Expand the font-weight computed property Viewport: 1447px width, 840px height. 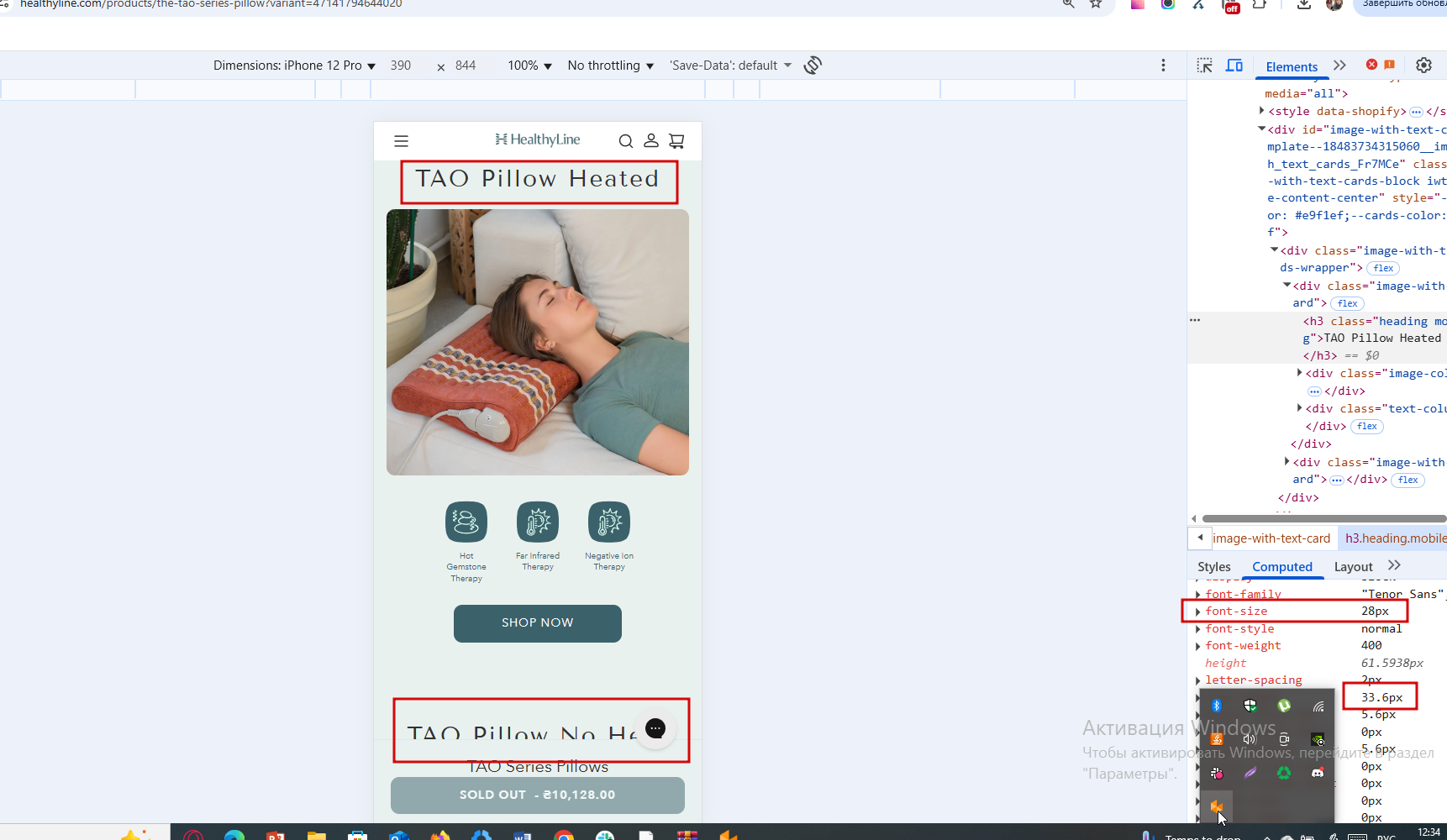coord(1198,646)
